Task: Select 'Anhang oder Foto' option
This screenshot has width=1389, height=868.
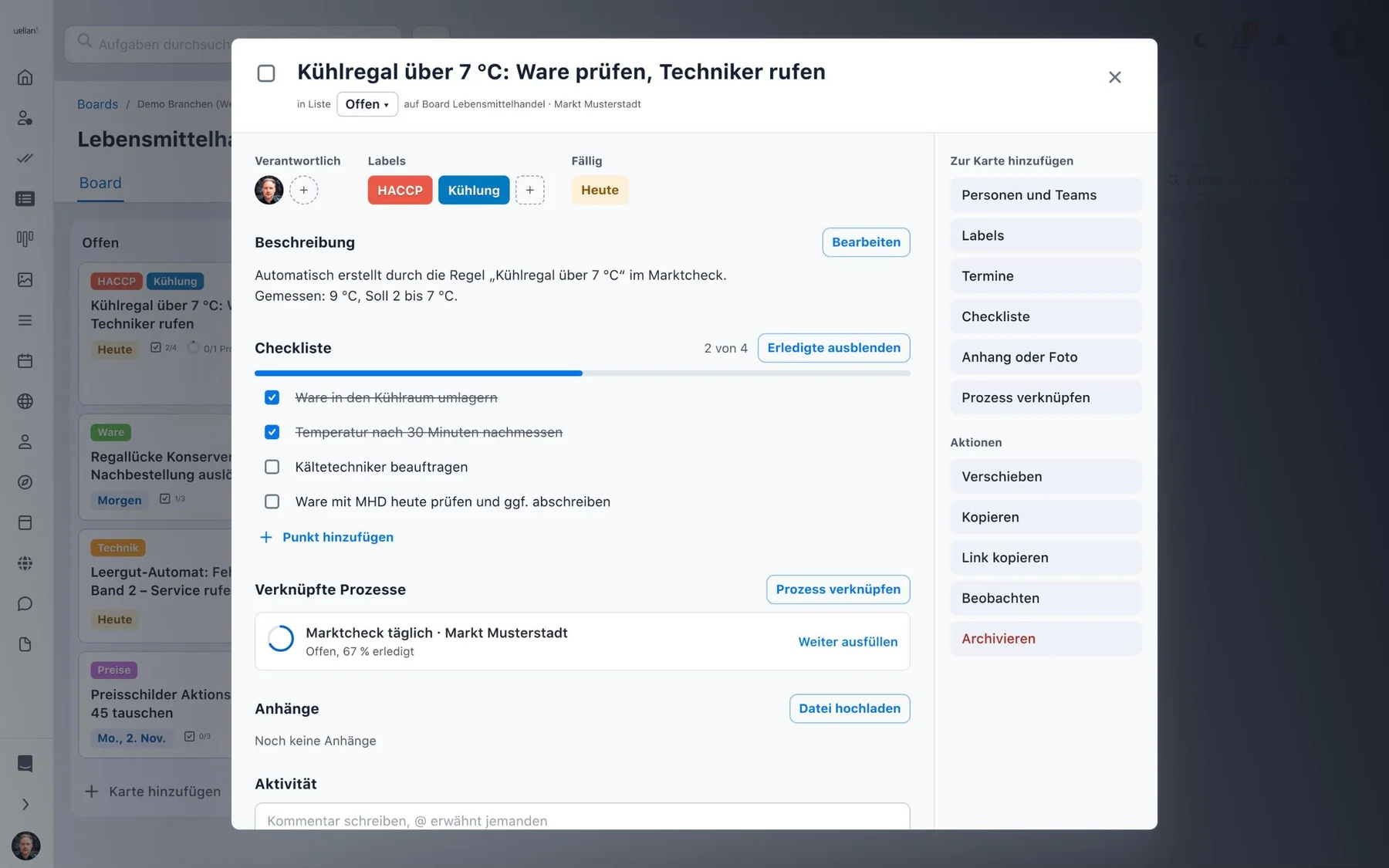Action: click(x=1046, y=357)
